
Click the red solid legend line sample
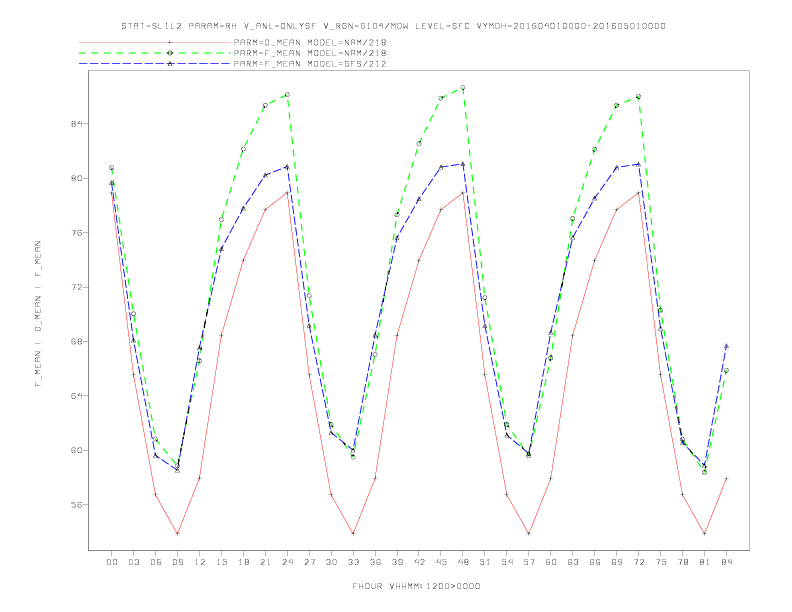click(155, 42)
